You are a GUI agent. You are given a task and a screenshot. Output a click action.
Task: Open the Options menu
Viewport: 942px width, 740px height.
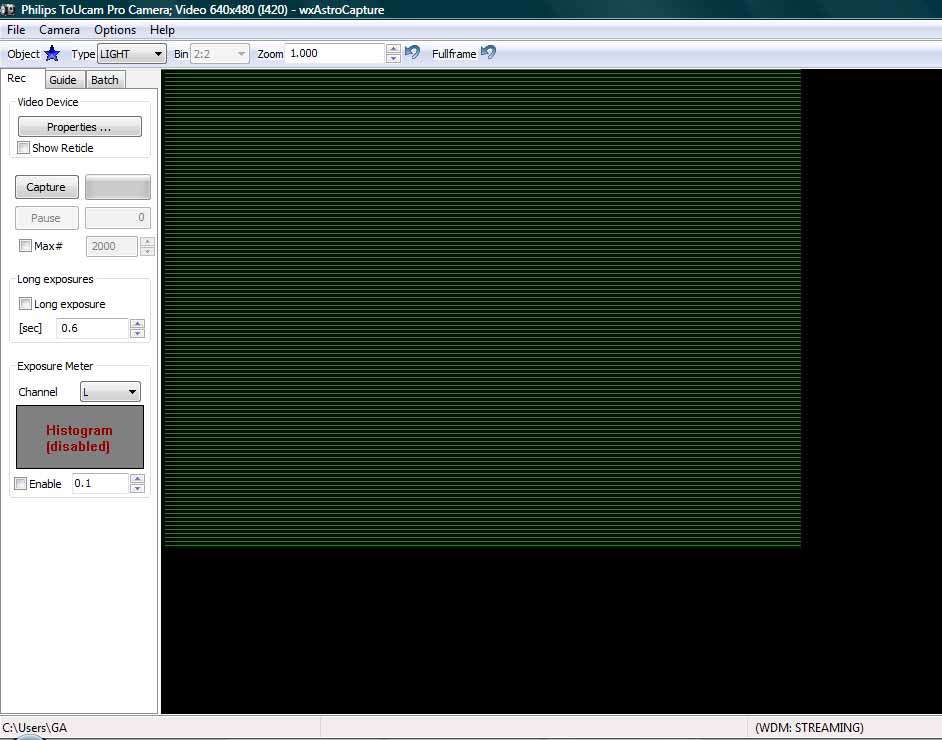pyautogui.click(x=115, y=29)
